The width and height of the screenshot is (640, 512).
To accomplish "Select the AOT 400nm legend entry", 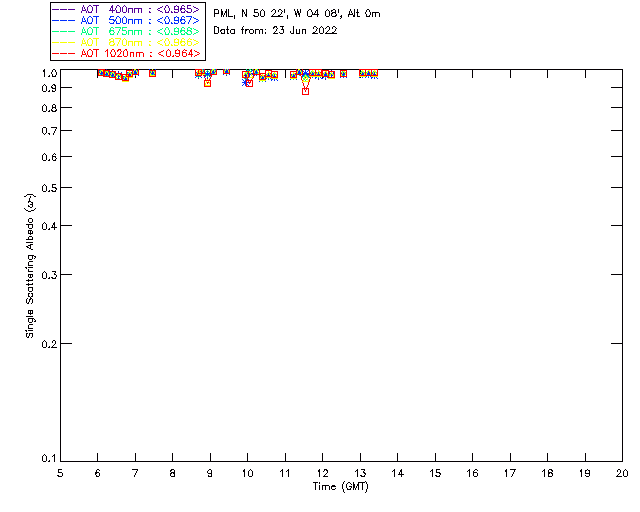I will pos(126,9).
